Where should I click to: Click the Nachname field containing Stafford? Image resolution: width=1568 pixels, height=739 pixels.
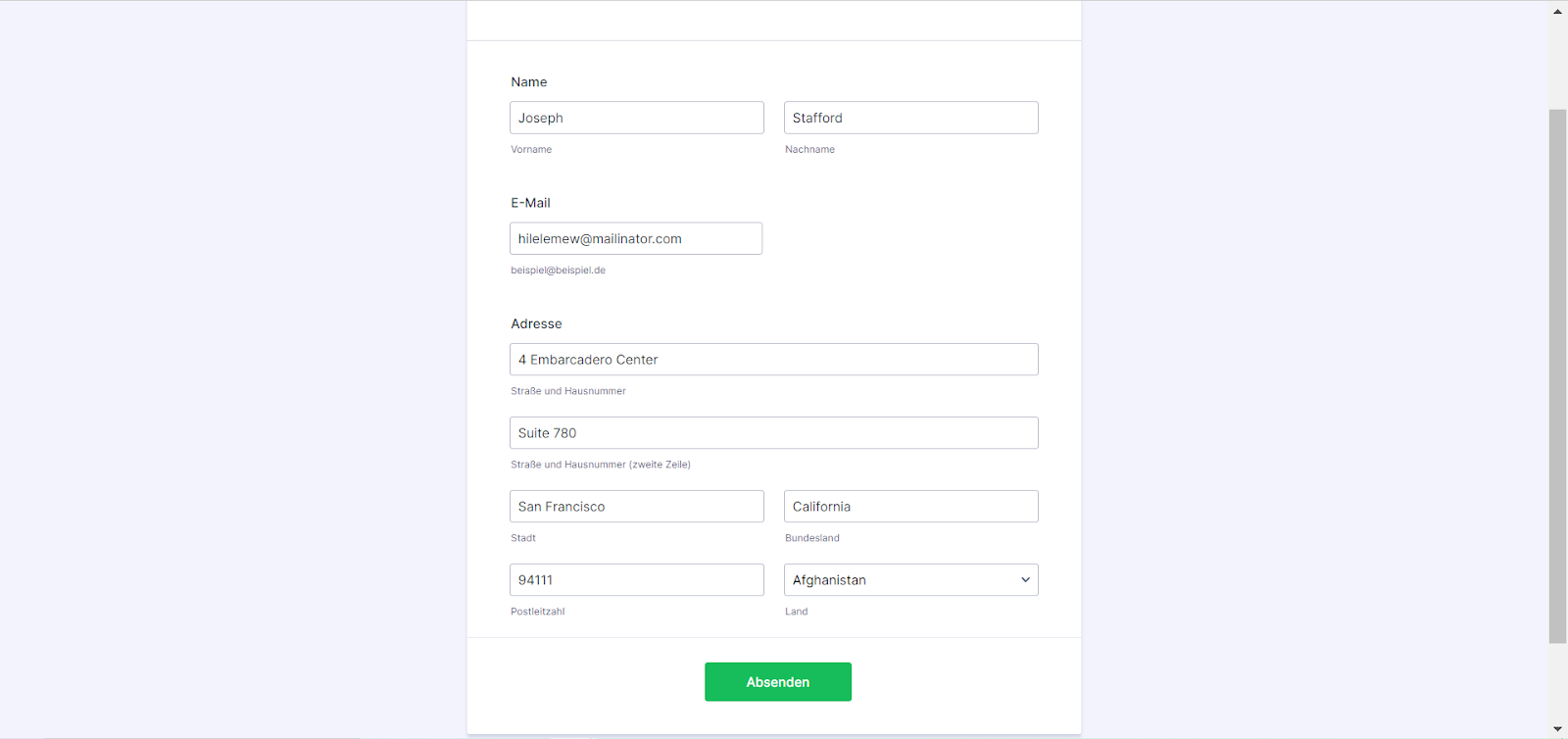[910, 118]
